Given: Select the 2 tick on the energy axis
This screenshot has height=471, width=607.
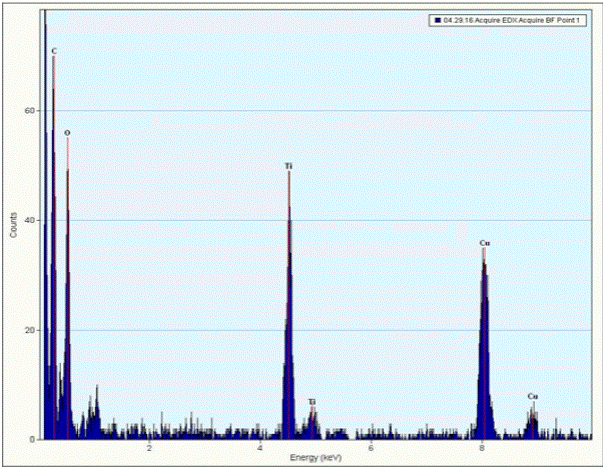Looking at the screenshot, I should 149,447.
